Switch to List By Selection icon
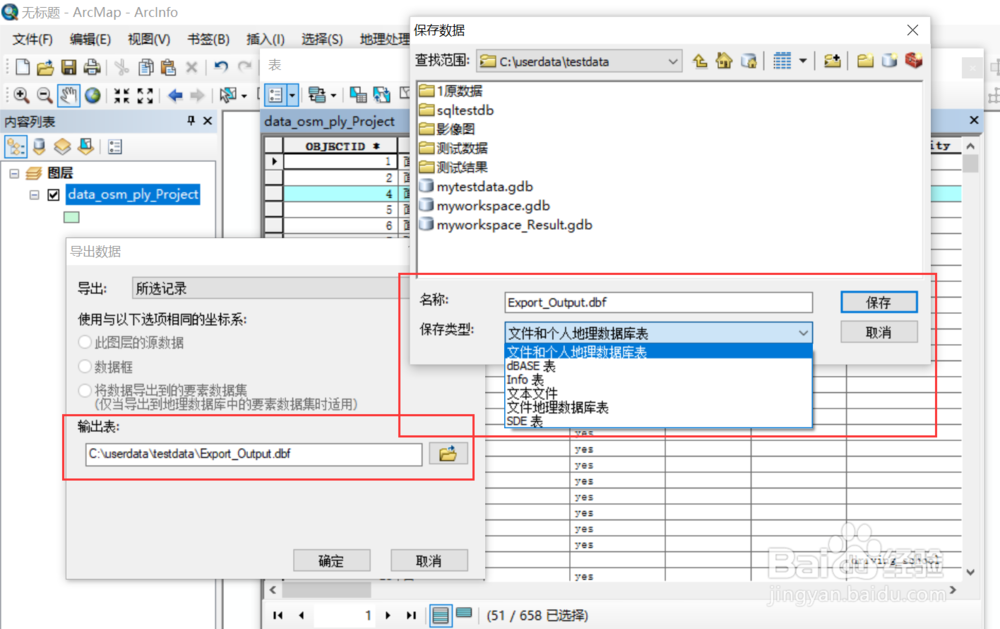The height and width of the screenshot is (629, 1000). point(86,147)
